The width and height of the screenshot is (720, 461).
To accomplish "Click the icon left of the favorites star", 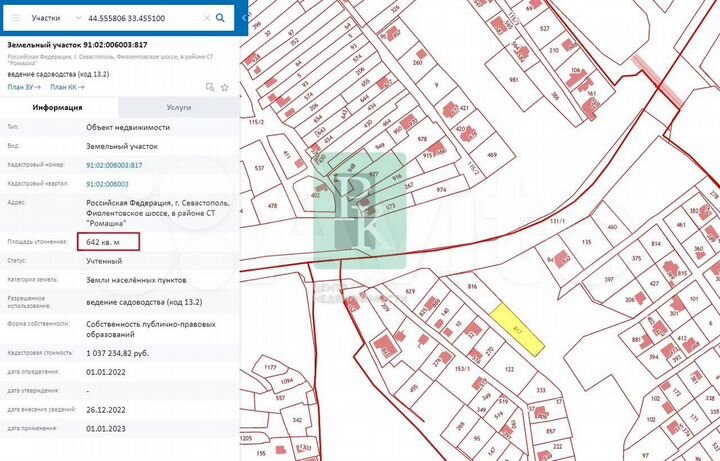I will tap(211, 88).
